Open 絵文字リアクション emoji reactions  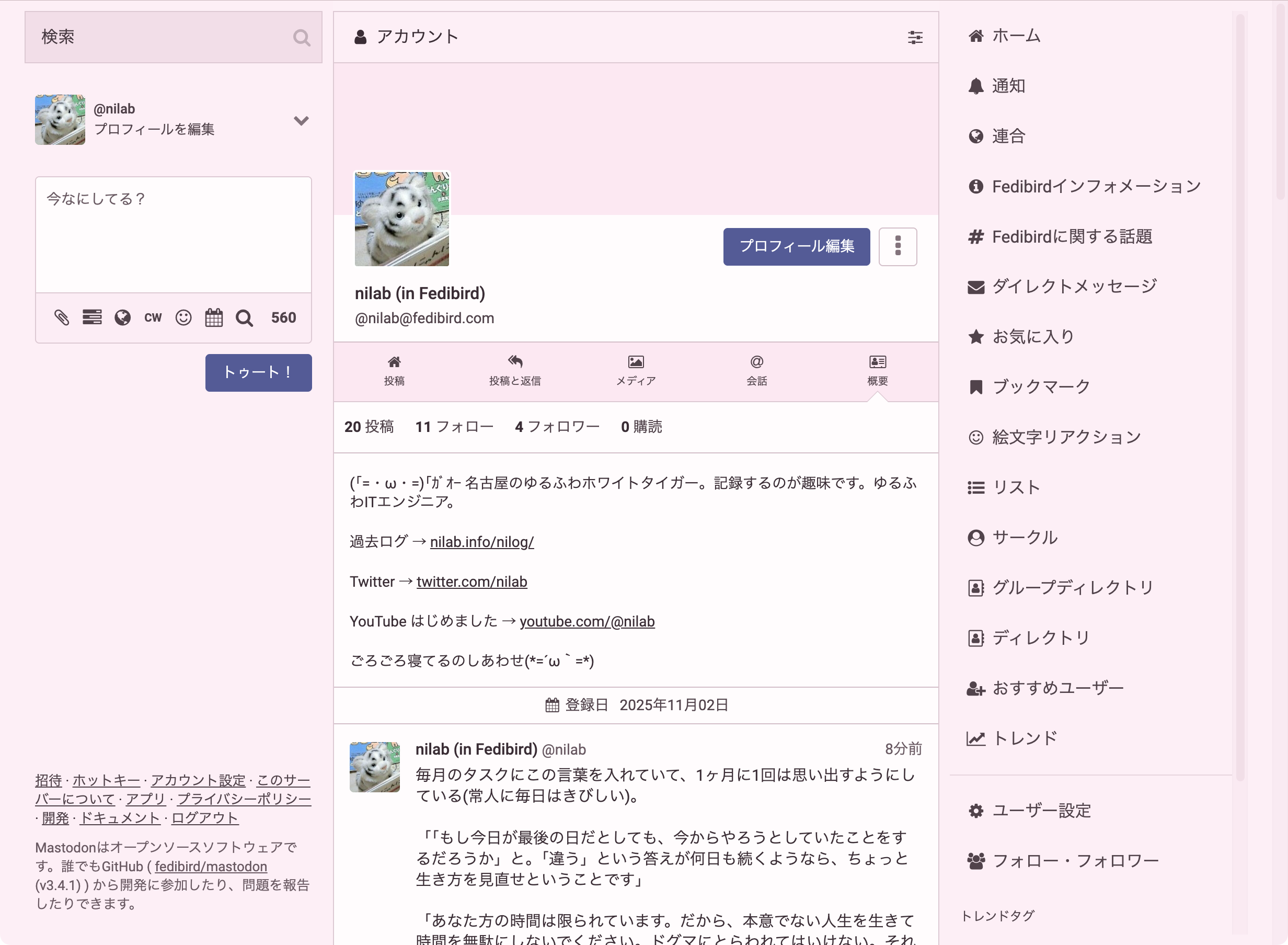(x=1066, y=437)
